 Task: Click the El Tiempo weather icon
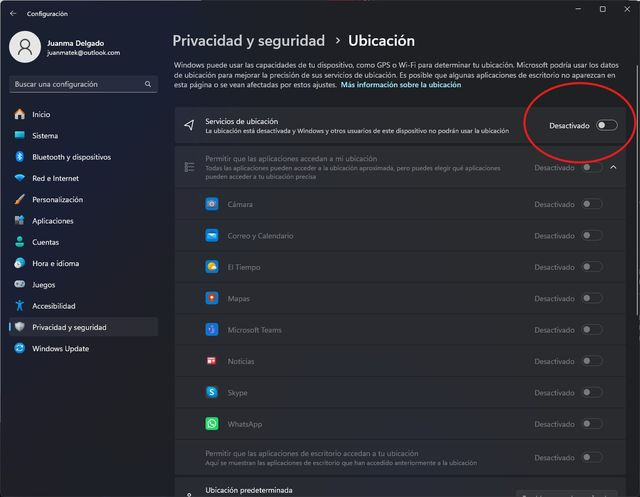point(212,267)
